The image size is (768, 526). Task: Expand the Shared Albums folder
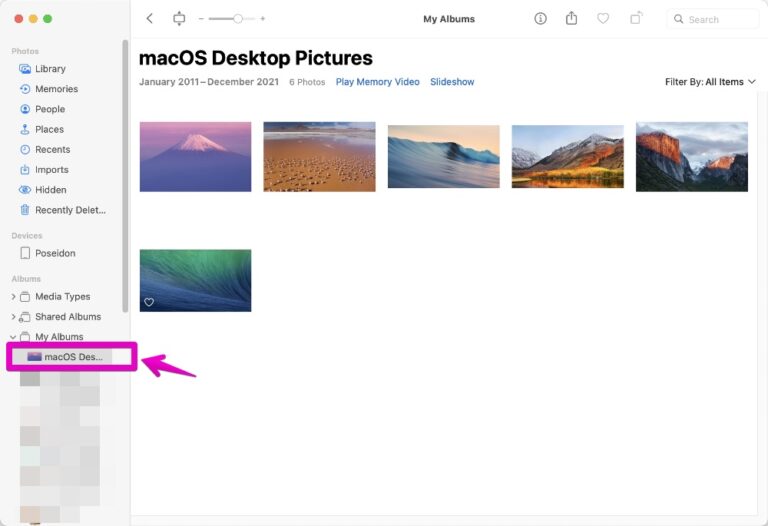click(13, 317)
